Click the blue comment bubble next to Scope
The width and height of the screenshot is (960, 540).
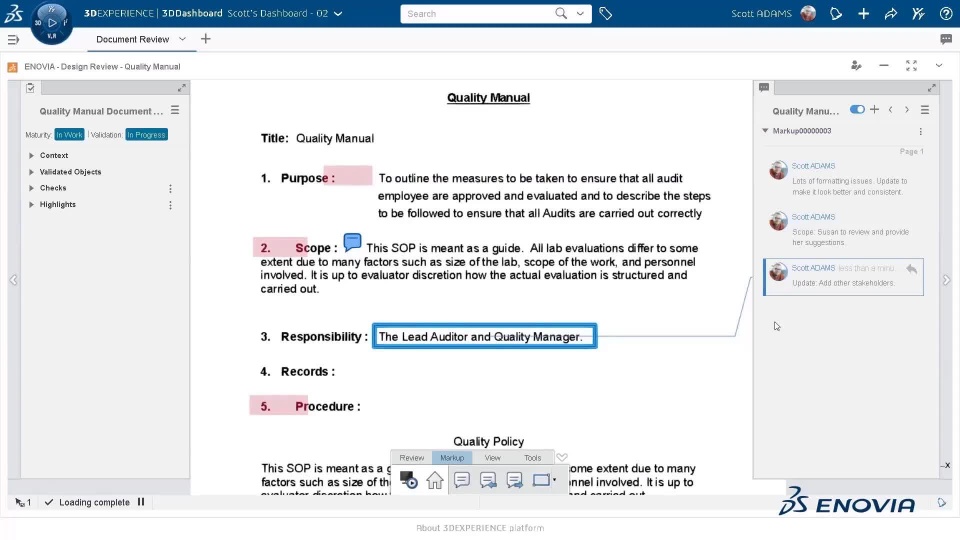point(352,242)
